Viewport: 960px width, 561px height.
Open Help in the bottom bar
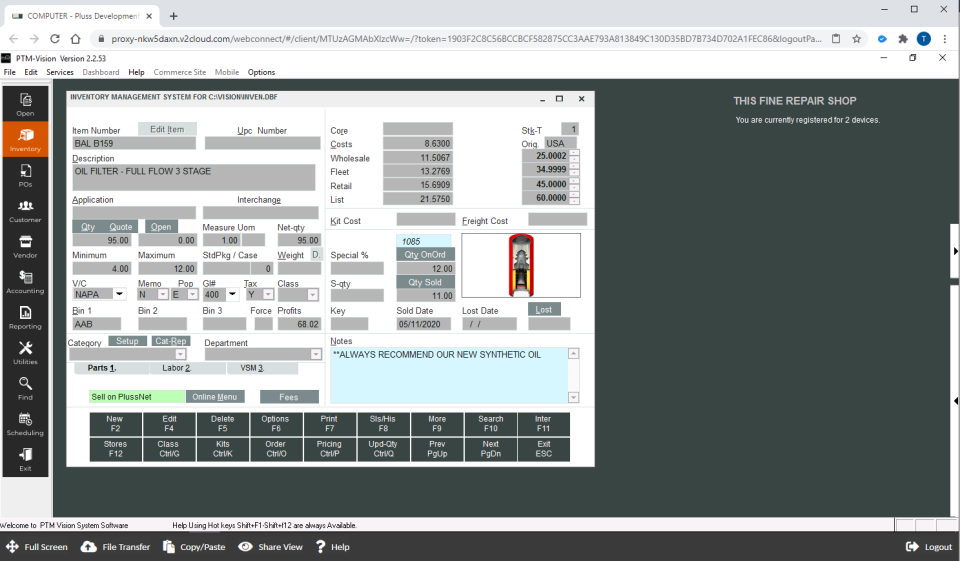(332, 547)
